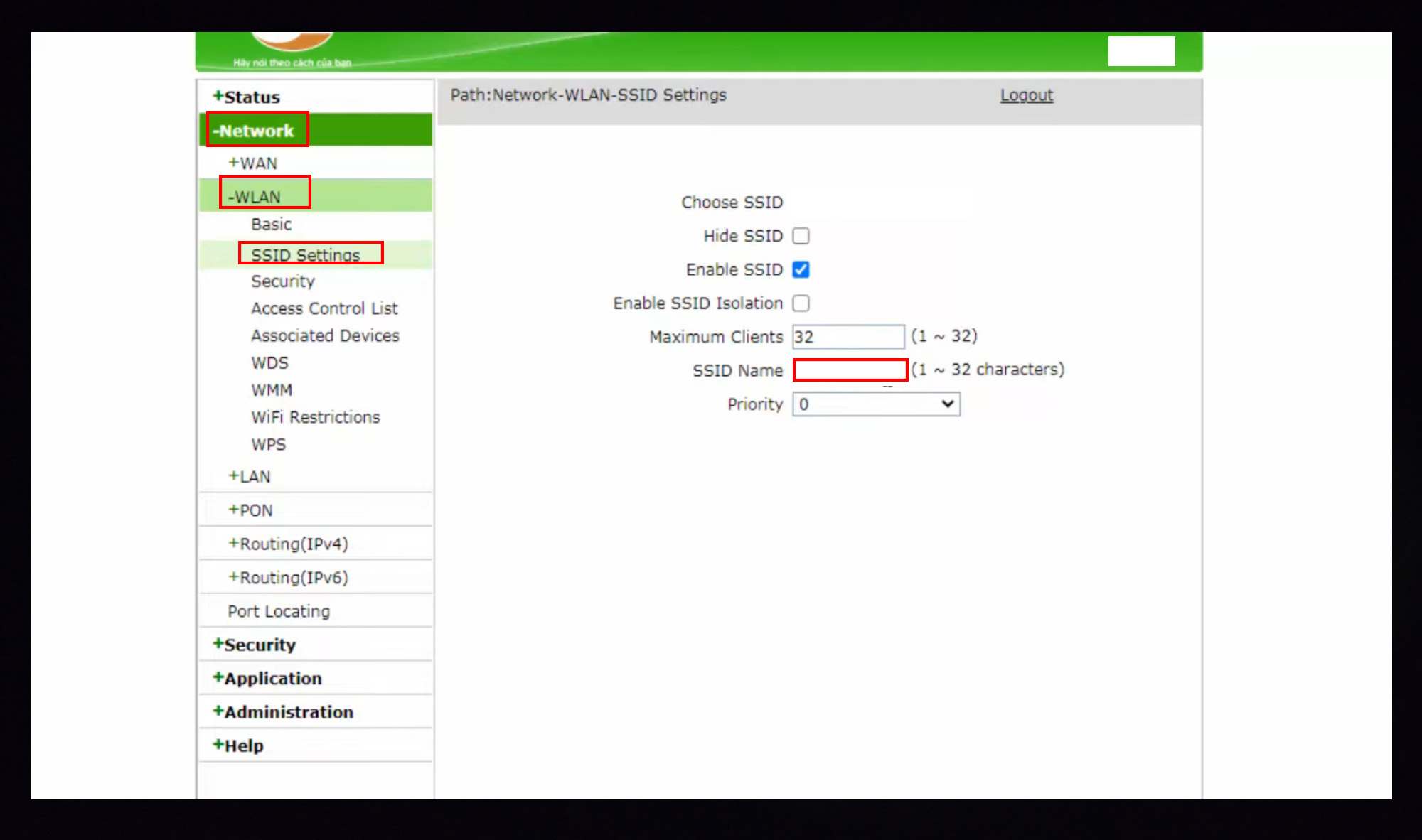
Task: Enable the SSID Isolation checkbox
Action: click(x=801, y=303)
